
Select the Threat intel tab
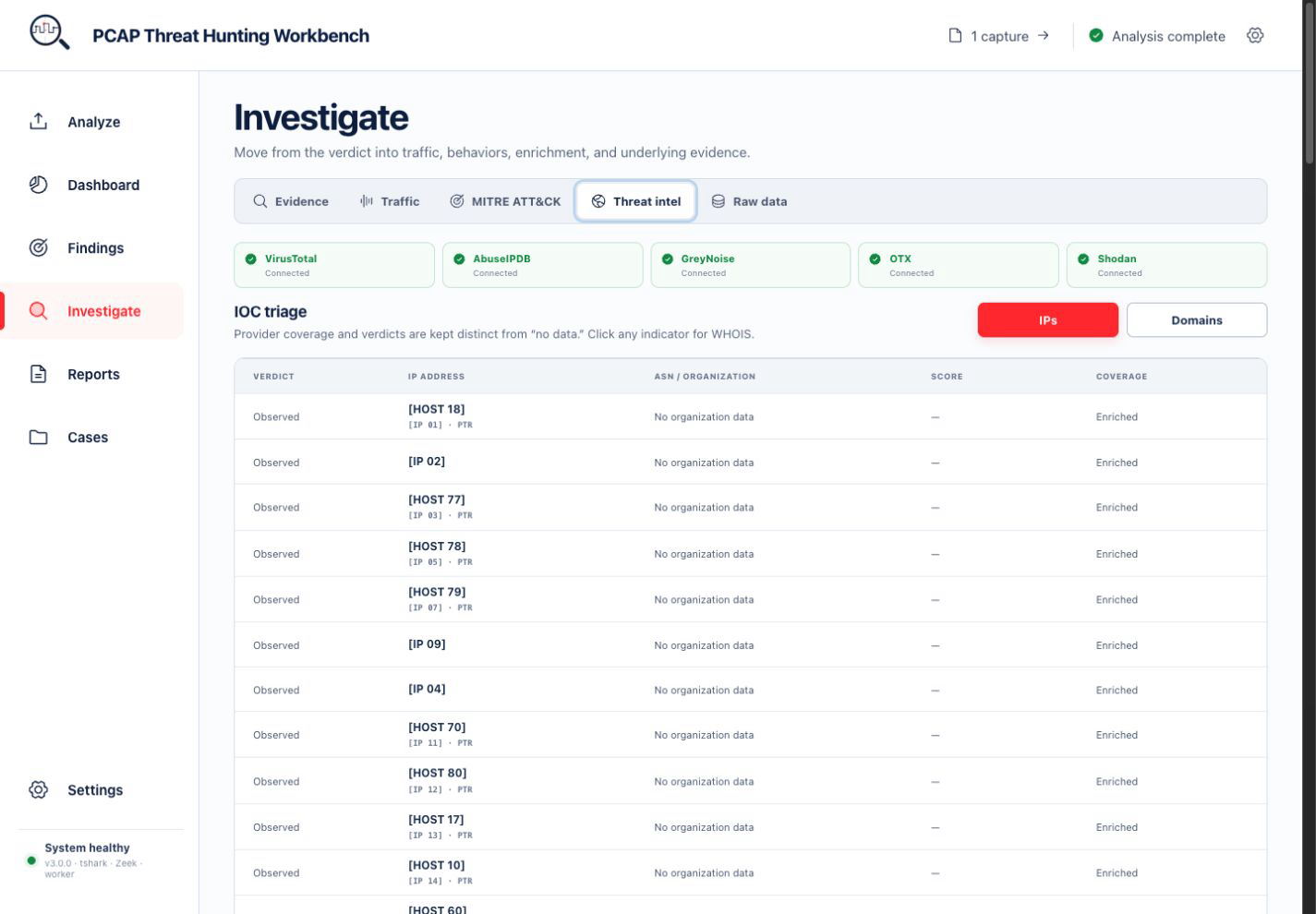pos(635,201)
